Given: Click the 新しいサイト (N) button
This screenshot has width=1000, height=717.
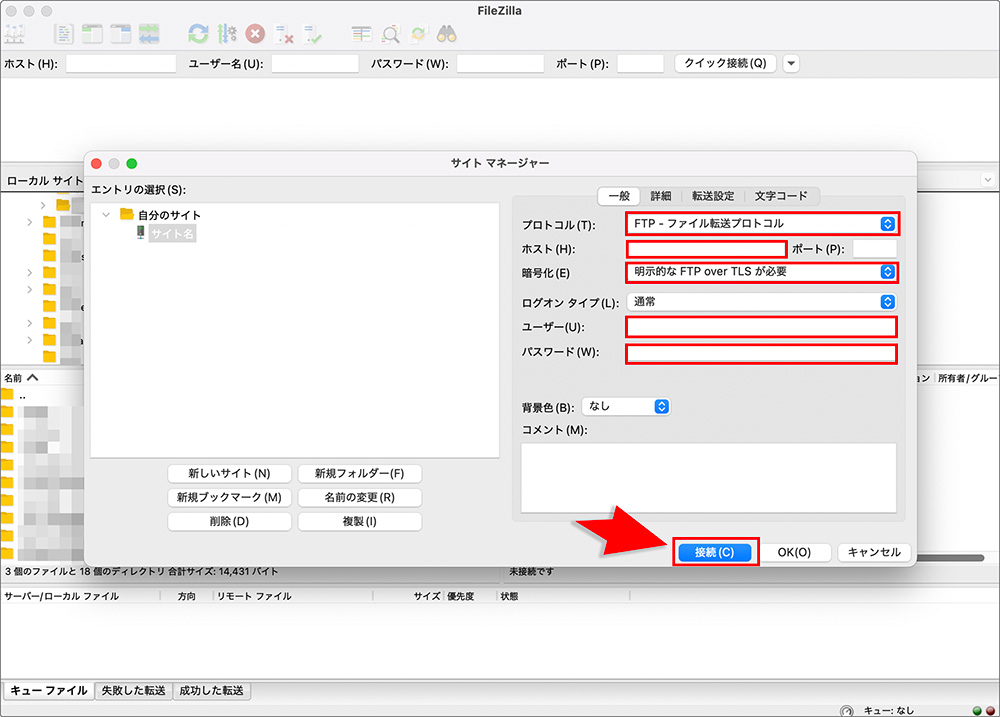Looking at the screenshot, I should pyautogui.click(x=230, y=473).
